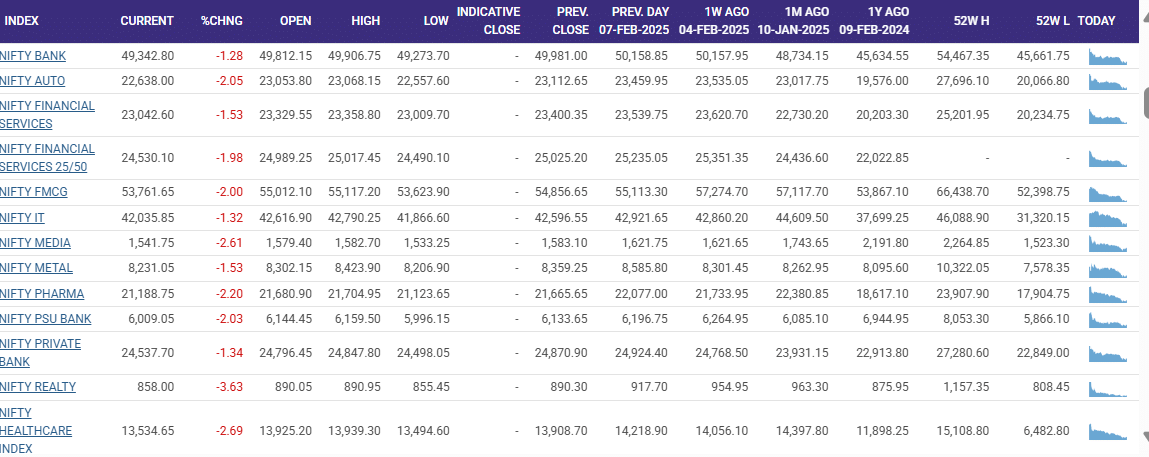This screenshot has width=1149, height=457.
Task: Click the INDICATIVE CLOSE column header
Action: tap(489, 21)
